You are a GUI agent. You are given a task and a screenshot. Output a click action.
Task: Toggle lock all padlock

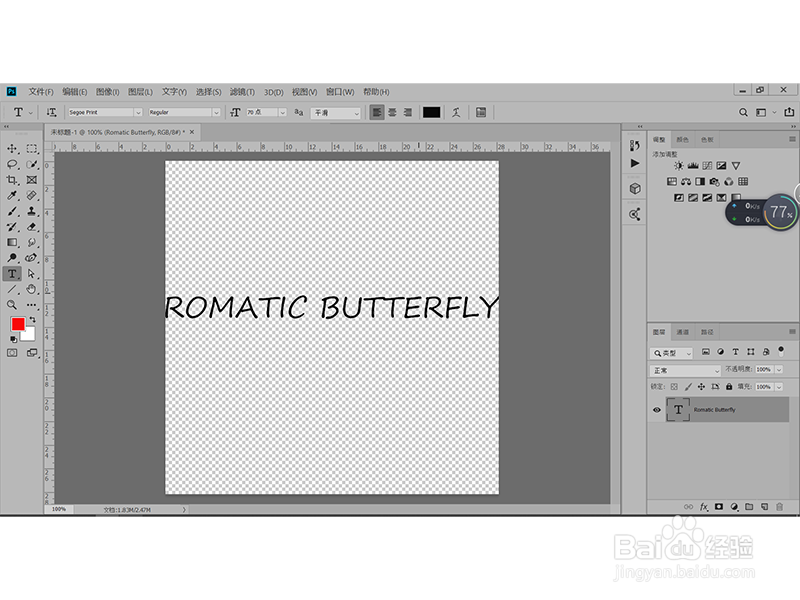click(x=729, y=387)
